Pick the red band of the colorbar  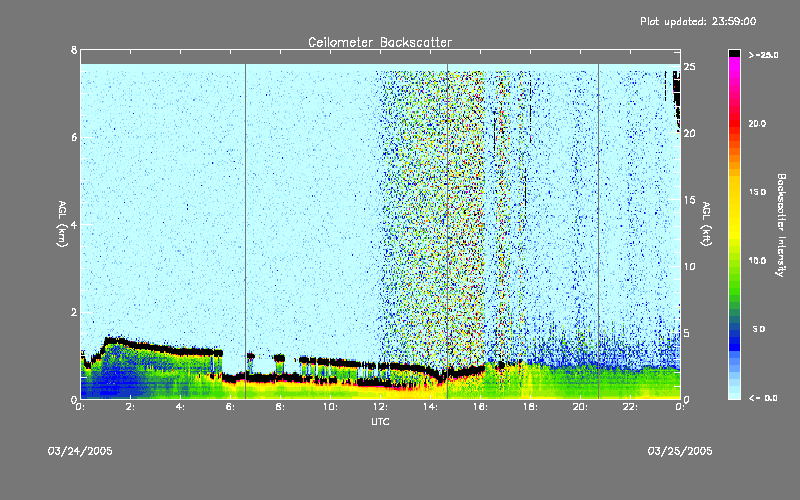pos(734,125)
